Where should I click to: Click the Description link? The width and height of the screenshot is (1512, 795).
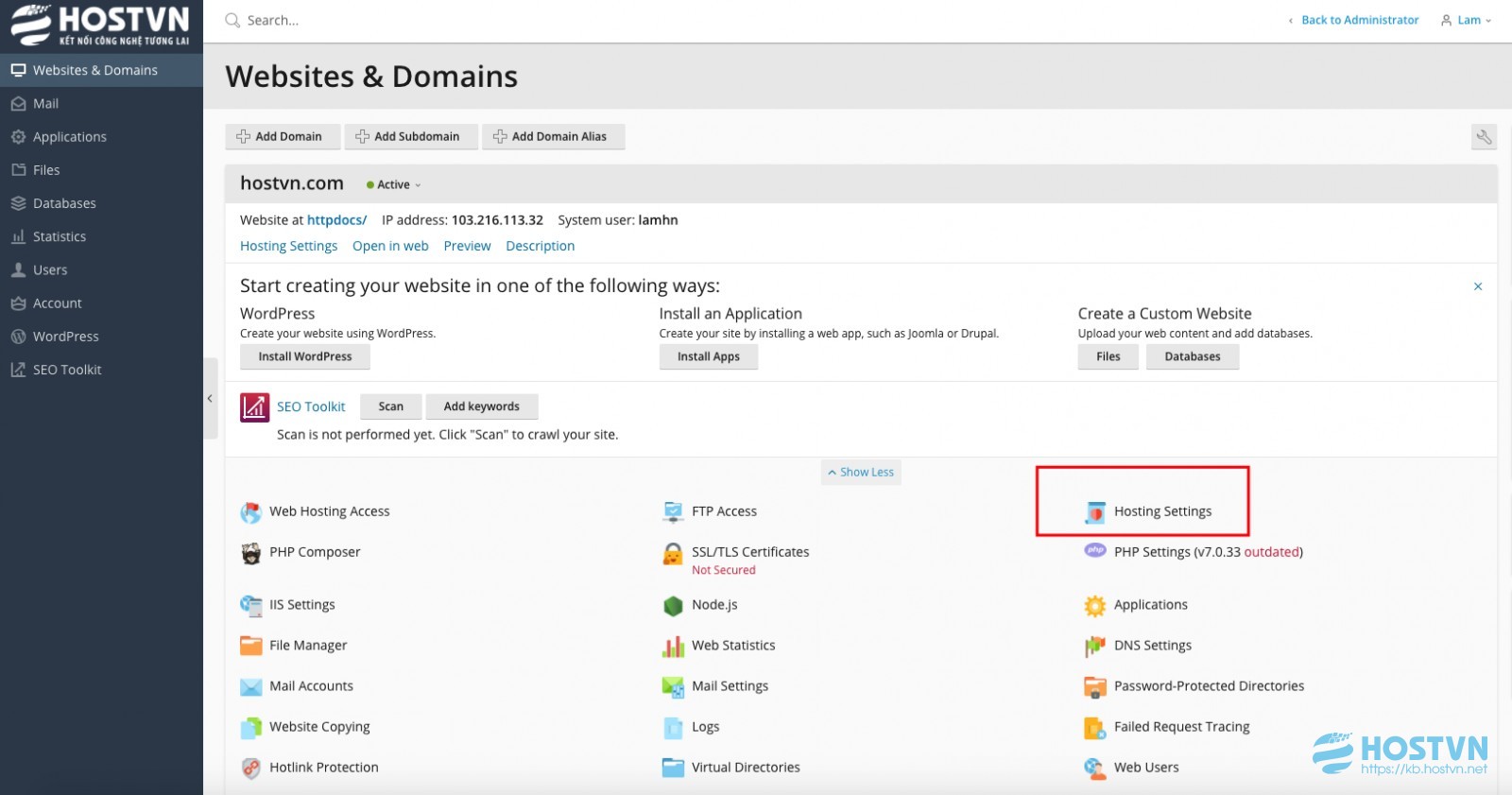click(x=540, y=246)
